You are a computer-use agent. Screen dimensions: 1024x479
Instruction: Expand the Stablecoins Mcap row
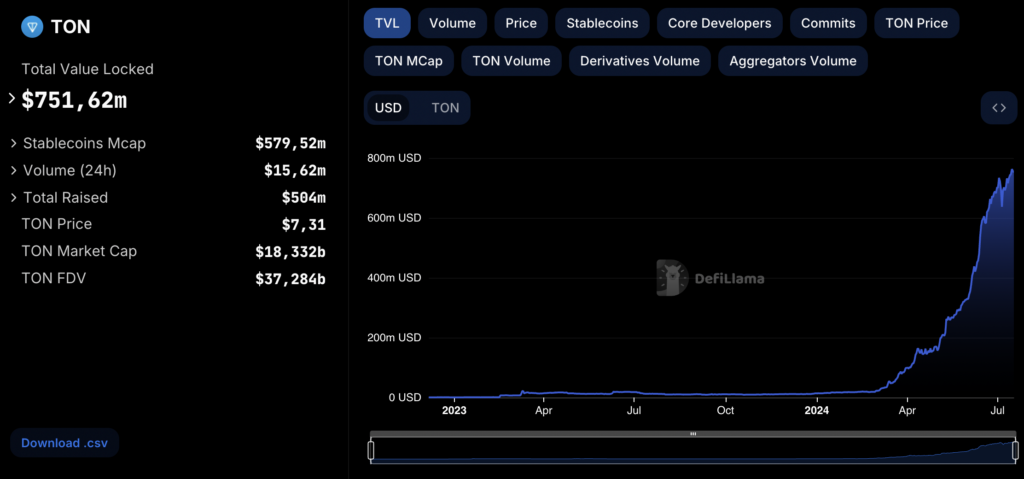[14, 143]
